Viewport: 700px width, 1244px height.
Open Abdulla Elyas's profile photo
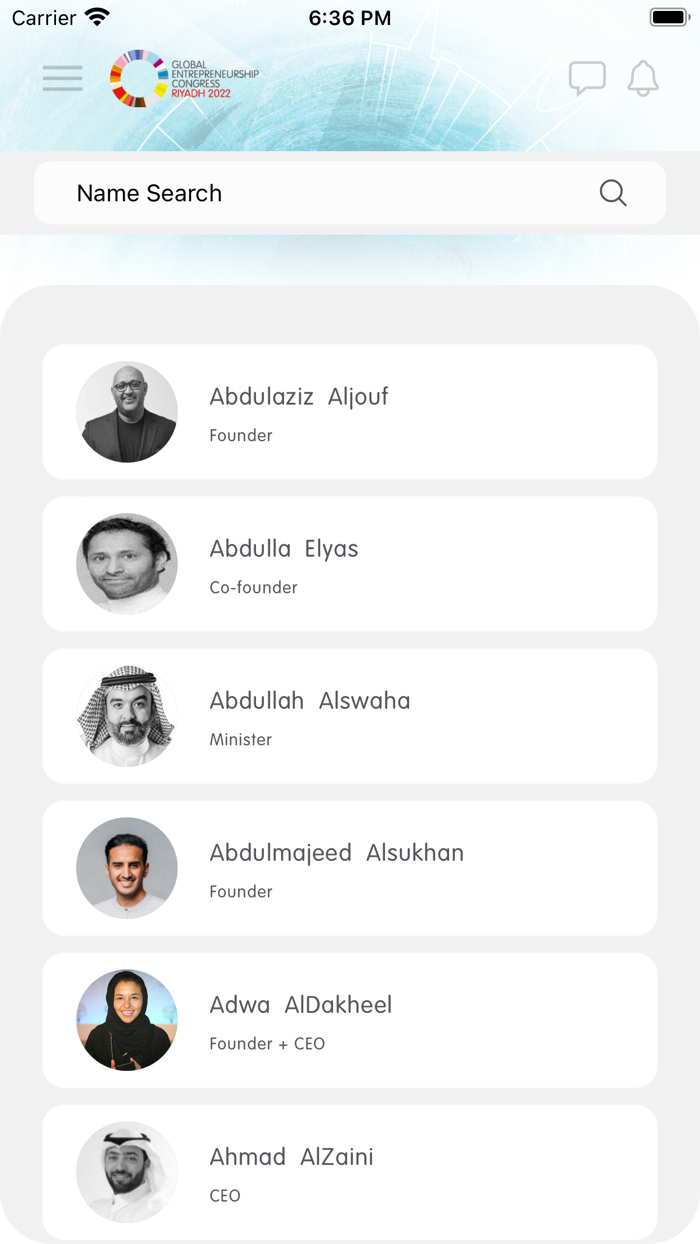pyautogui.click(x=127, y=564)
